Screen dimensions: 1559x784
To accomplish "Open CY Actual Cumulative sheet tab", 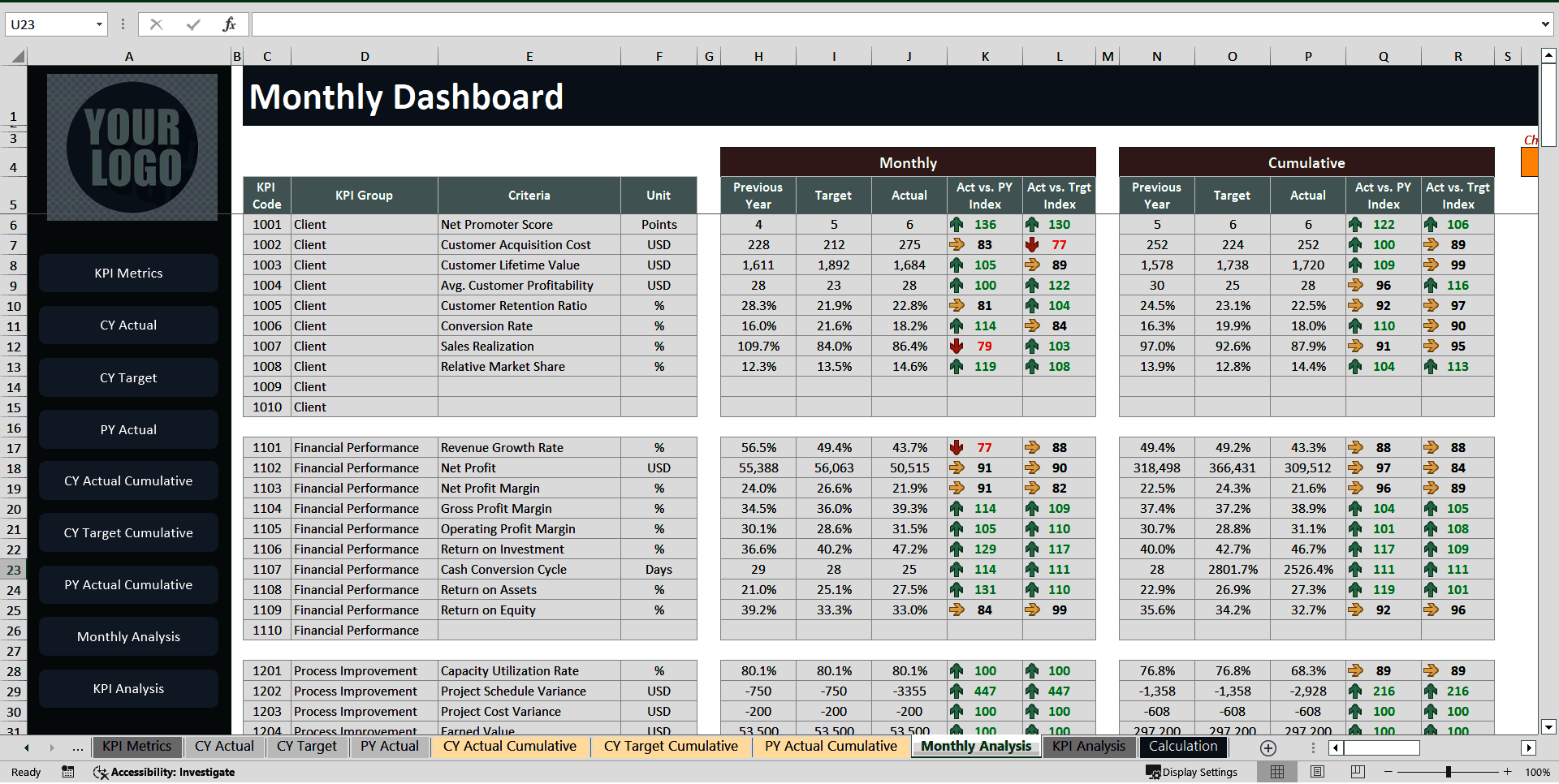I will (509, 746).
